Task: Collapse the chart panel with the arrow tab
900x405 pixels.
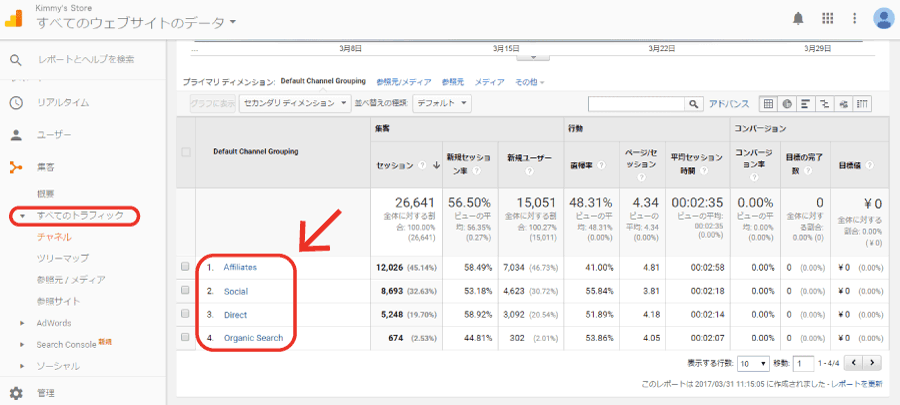Action: tap(533, 57)
